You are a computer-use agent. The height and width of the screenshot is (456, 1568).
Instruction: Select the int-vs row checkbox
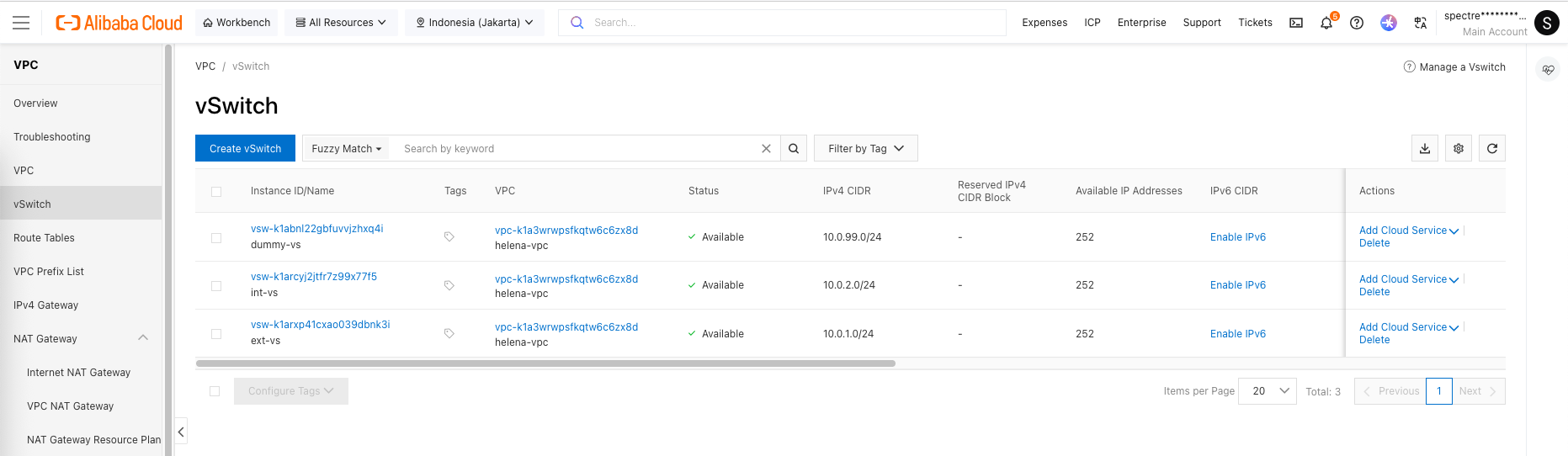click(216, 286)
